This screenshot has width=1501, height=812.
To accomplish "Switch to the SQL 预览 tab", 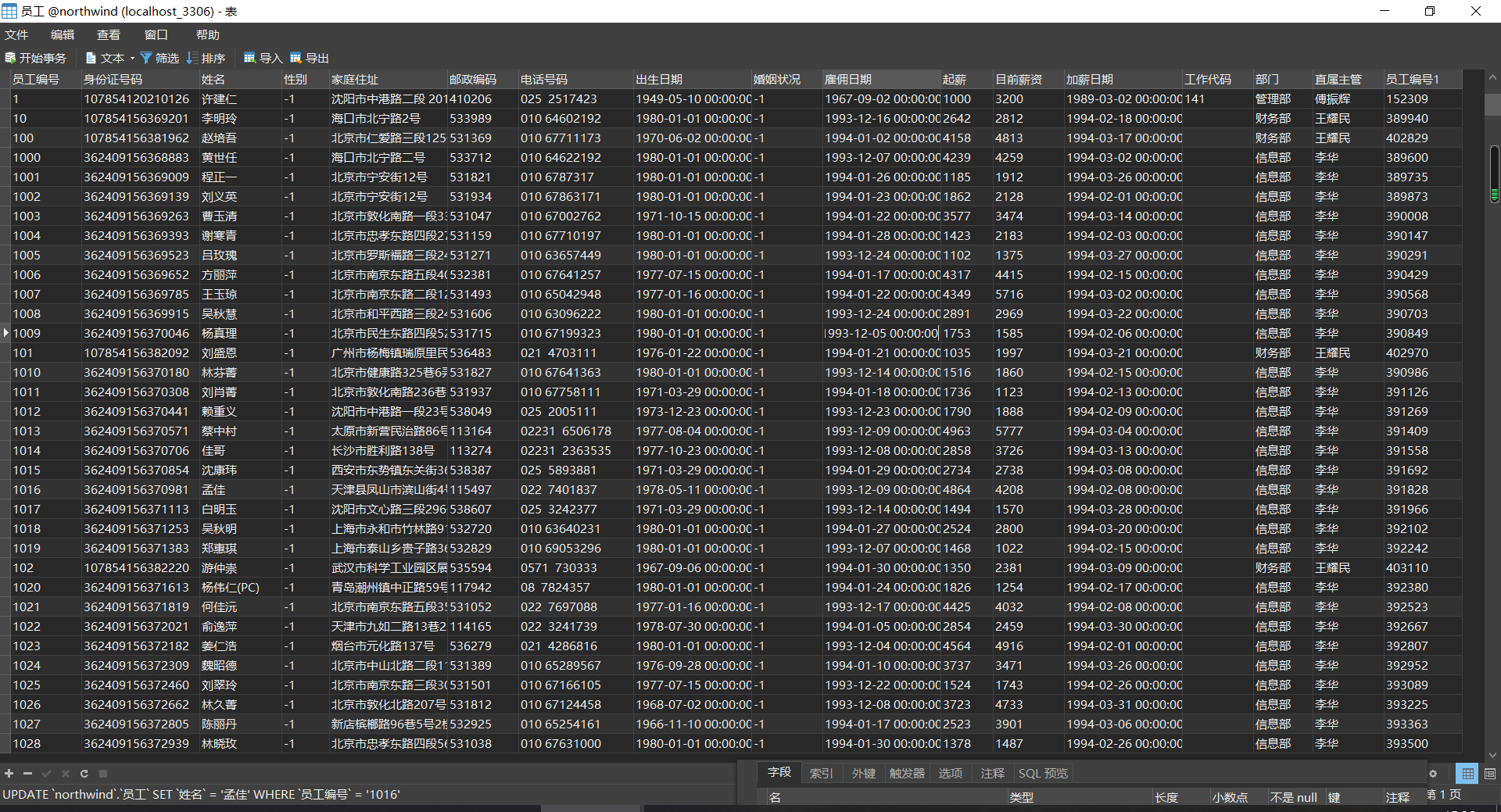I will [1042, 773].
